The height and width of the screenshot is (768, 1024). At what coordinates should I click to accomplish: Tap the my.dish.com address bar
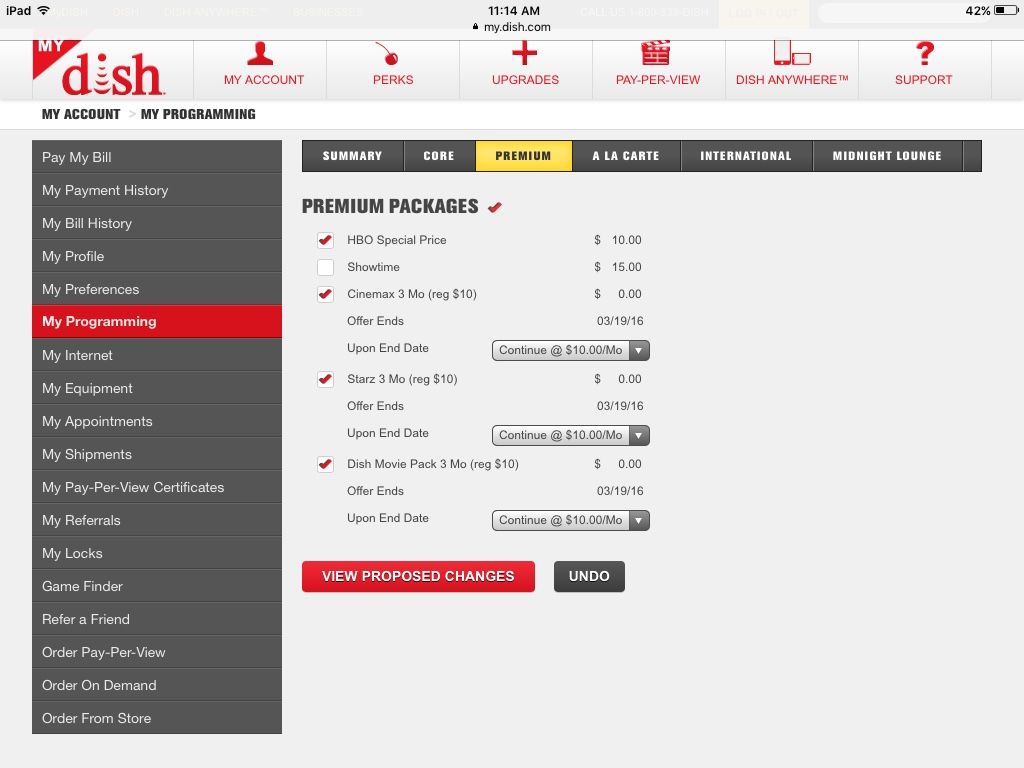click(512, 27)
